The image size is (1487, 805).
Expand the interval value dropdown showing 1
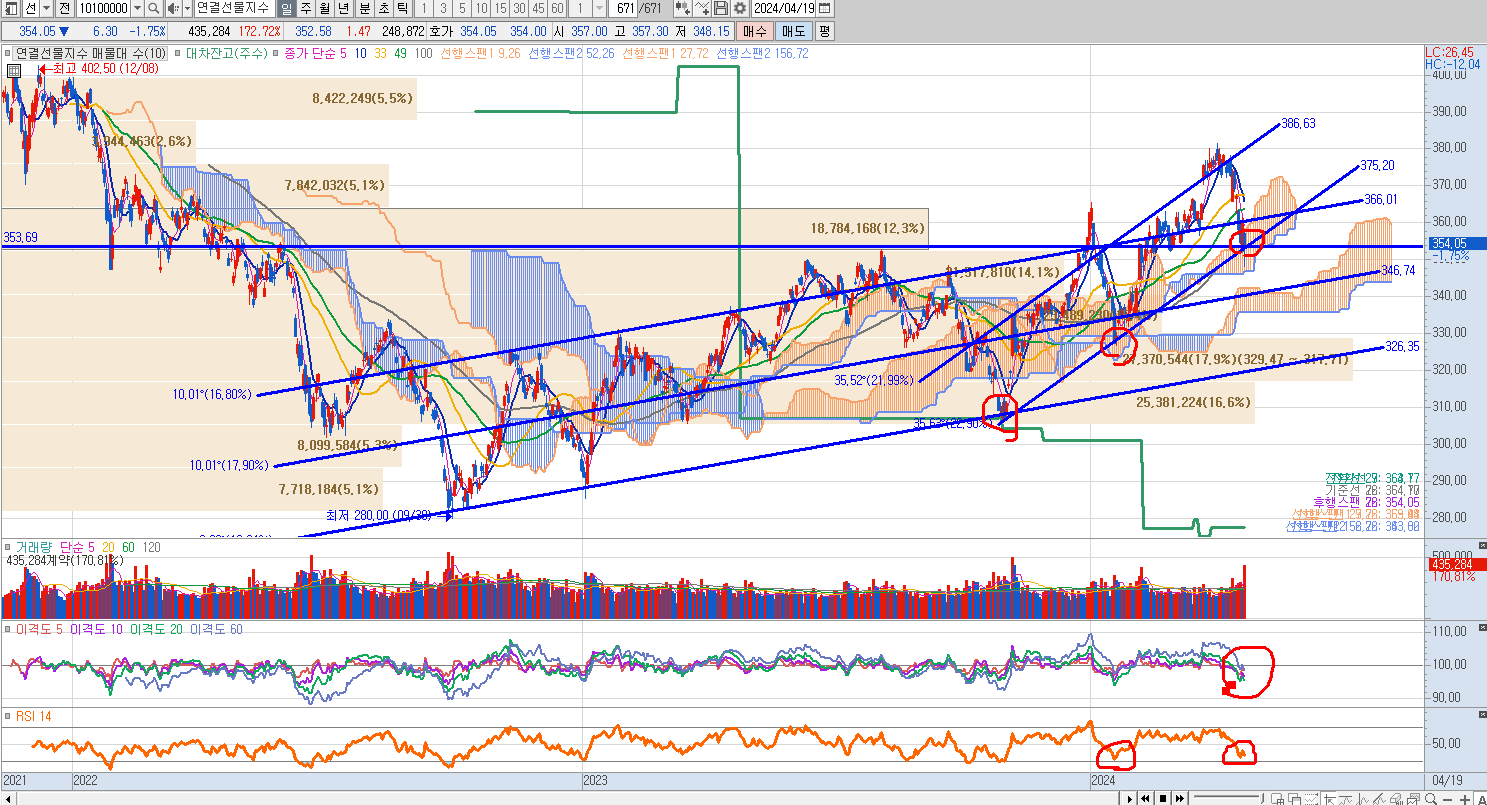(599, 8)
